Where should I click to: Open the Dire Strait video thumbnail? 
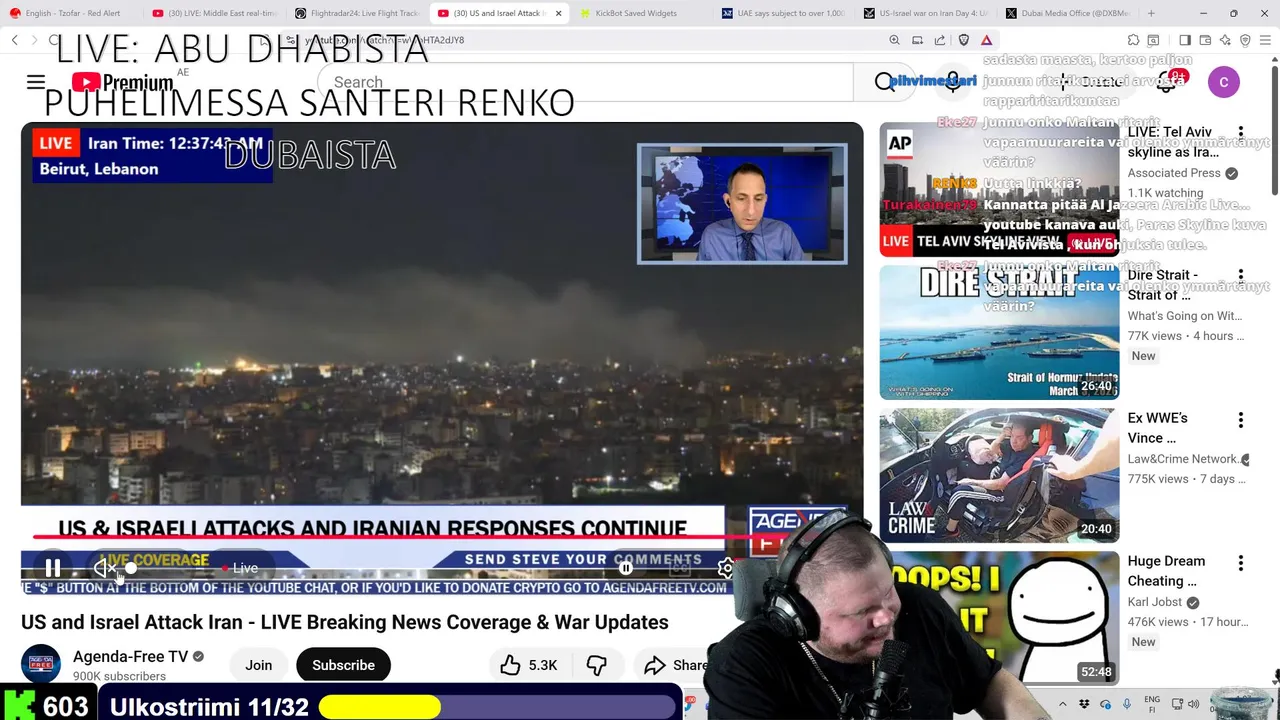pyautogui.click(x=999, y=332)
